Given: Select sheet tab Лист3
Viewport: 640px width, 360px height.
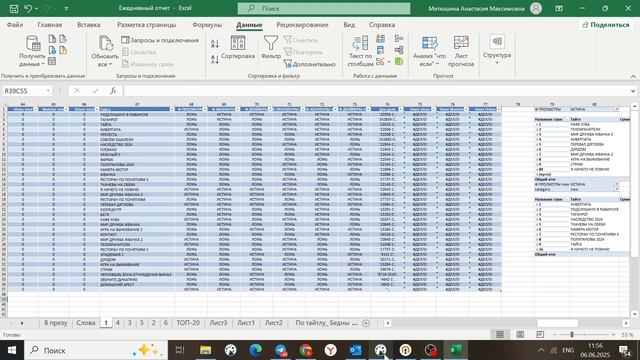Looking at the screenshot, I should [x=218, y=322].
